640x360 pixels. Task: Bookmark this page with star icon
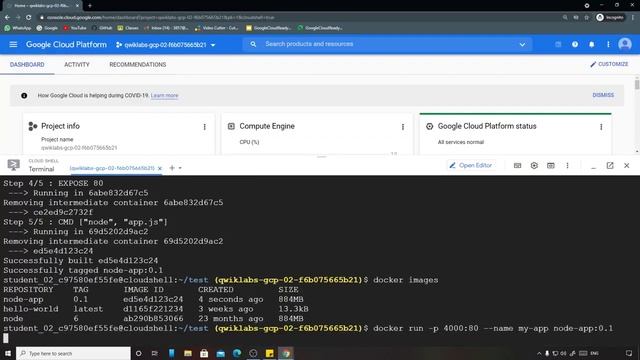pos(587,18)
